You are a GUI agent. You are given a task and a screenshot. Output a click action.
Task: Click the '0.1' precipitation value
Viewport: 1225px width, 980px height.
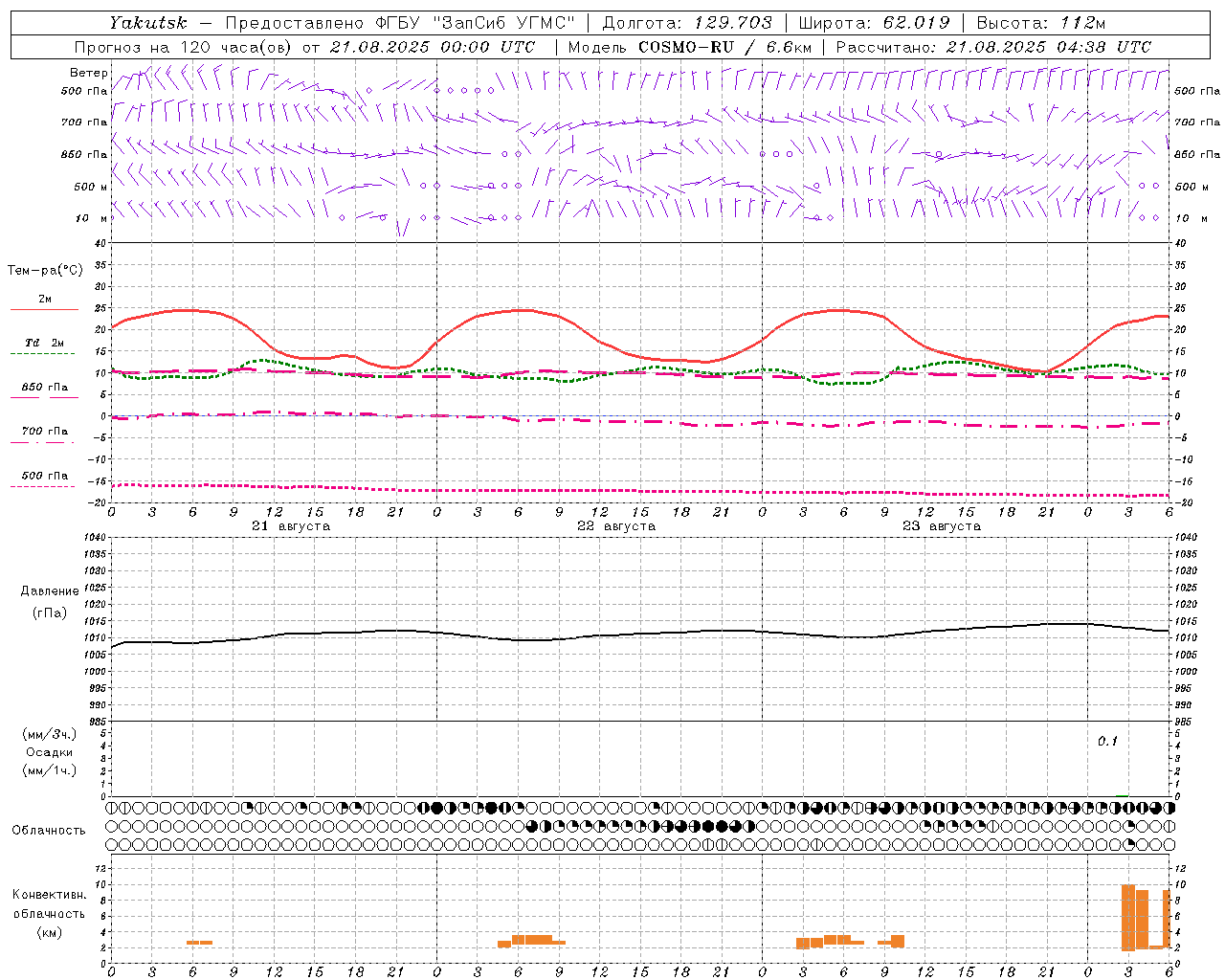[x=1107, y=741]
